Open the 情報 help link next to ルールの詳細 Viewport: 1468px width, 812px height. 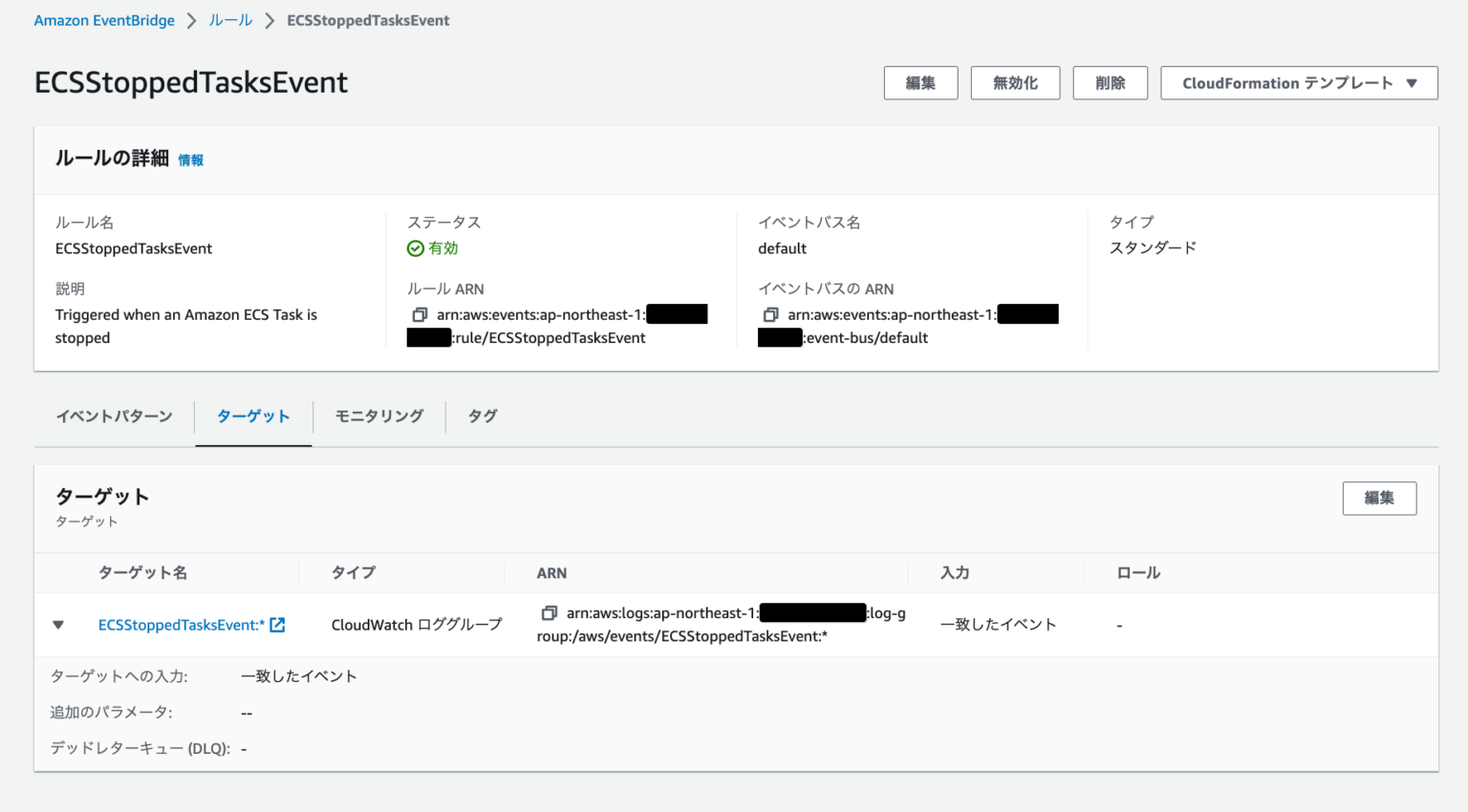click(190, 160)
